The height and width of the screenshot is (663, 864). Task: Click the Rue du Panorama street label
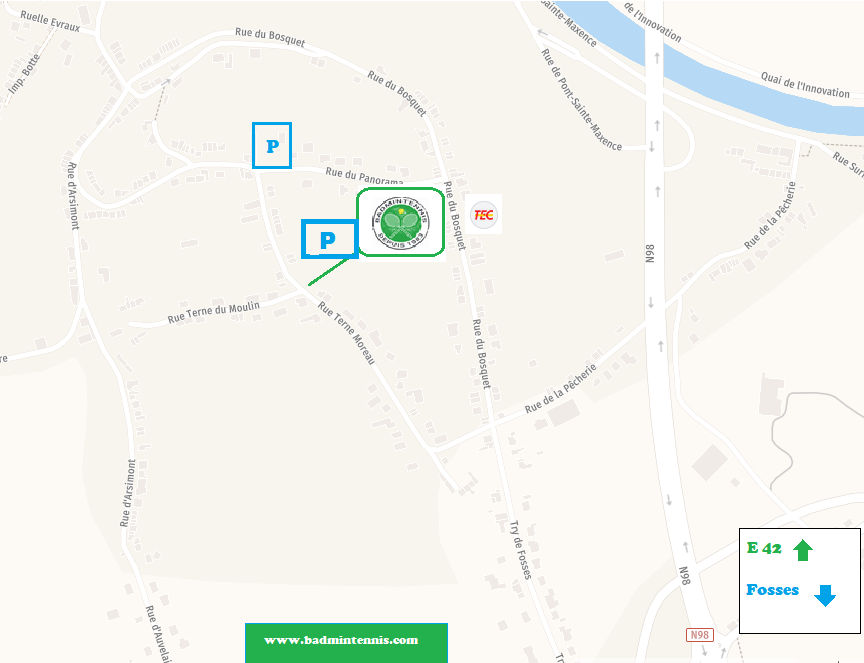pyautogui.click(x=364, y=176)
